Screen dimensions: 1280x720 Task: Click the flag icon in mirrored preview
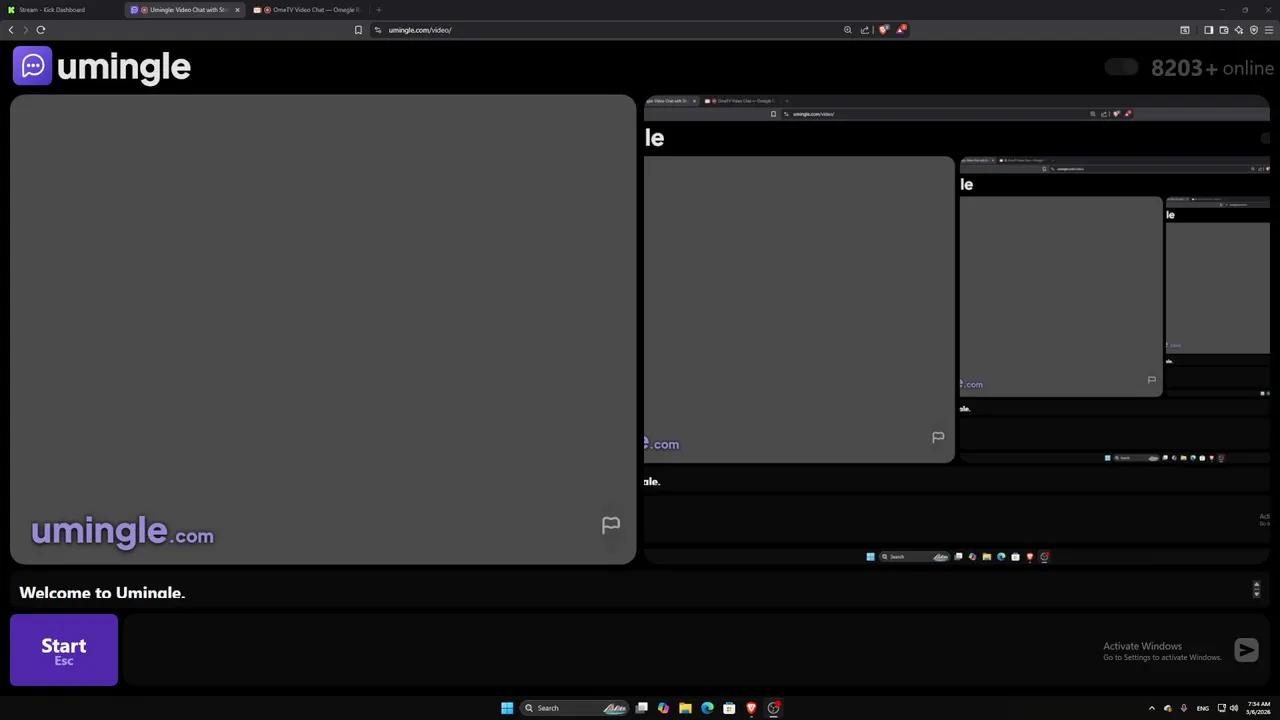[938, 437]
